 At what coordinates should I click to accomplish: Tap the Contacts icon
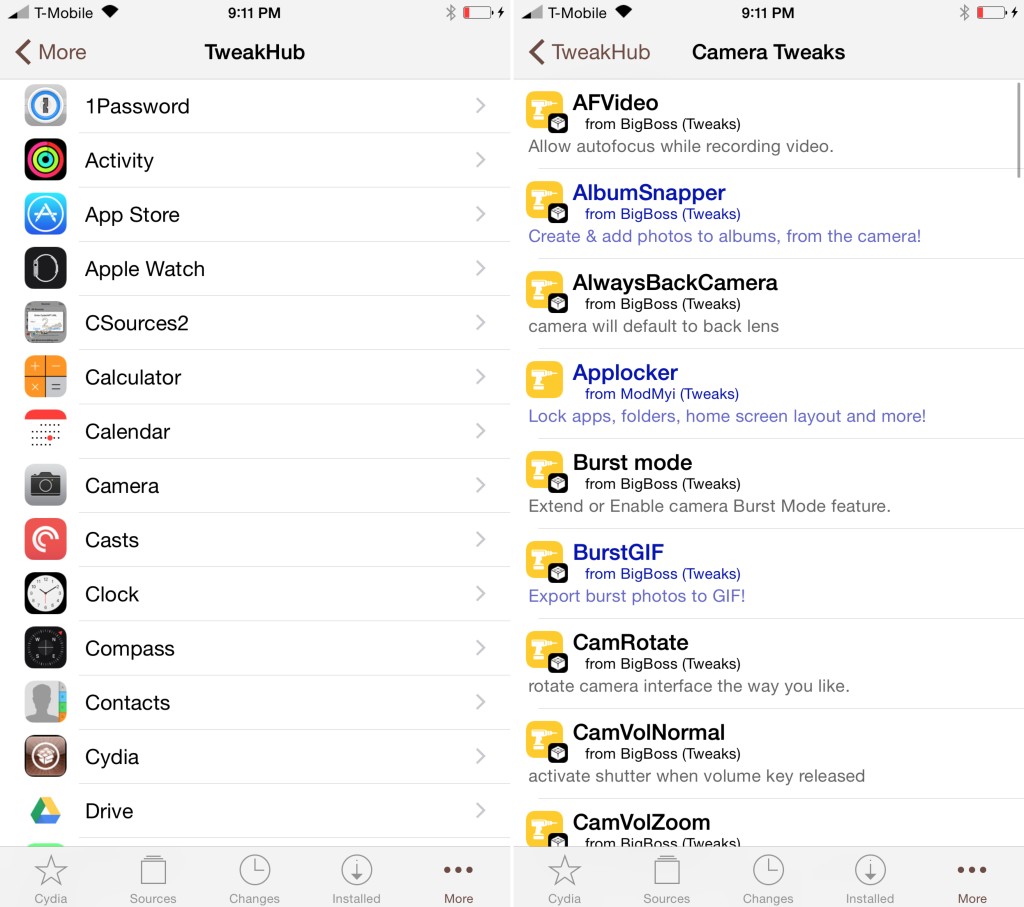click(x=45, y=701)
